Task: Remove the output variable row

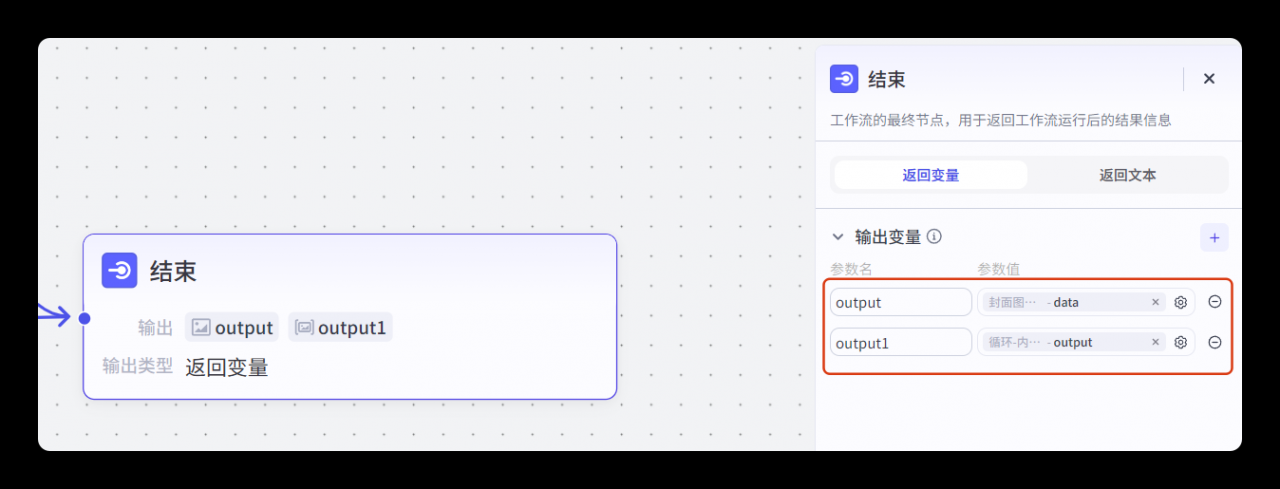Action: [1214, 302]
